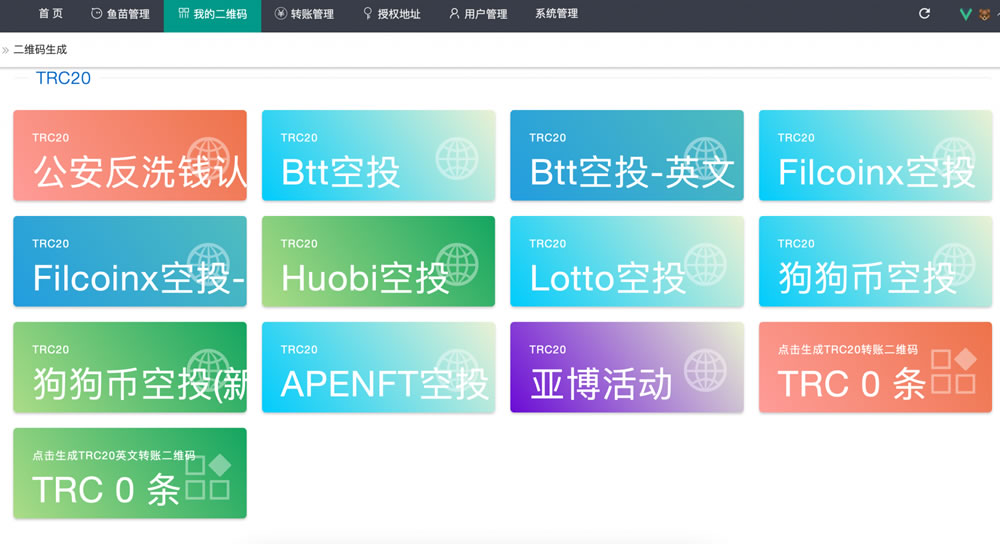Open the APENFT空投 card
The height and width of the screenshot is (544, 1000).
378,367
